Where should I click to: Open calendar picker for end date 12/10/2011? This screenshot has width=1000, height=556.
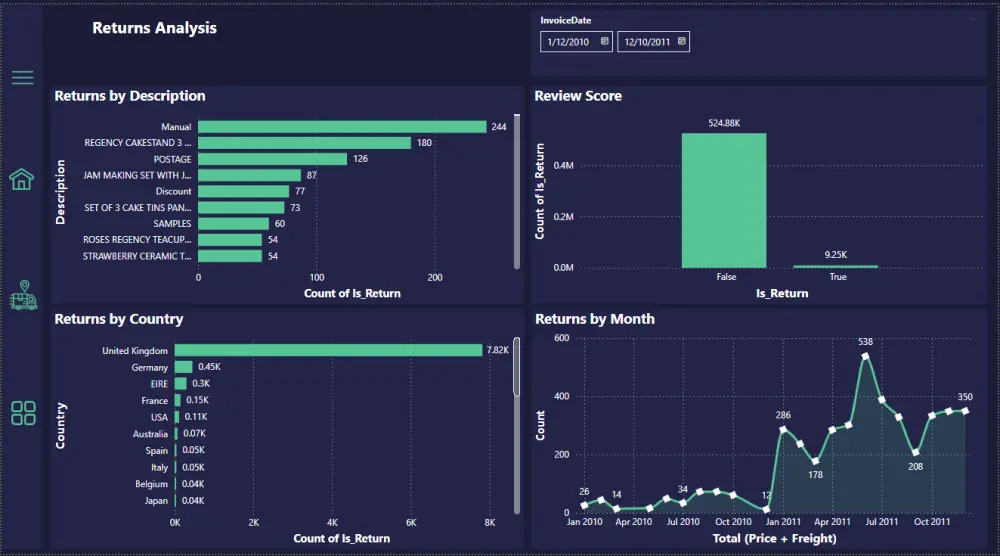pos(682,41)
